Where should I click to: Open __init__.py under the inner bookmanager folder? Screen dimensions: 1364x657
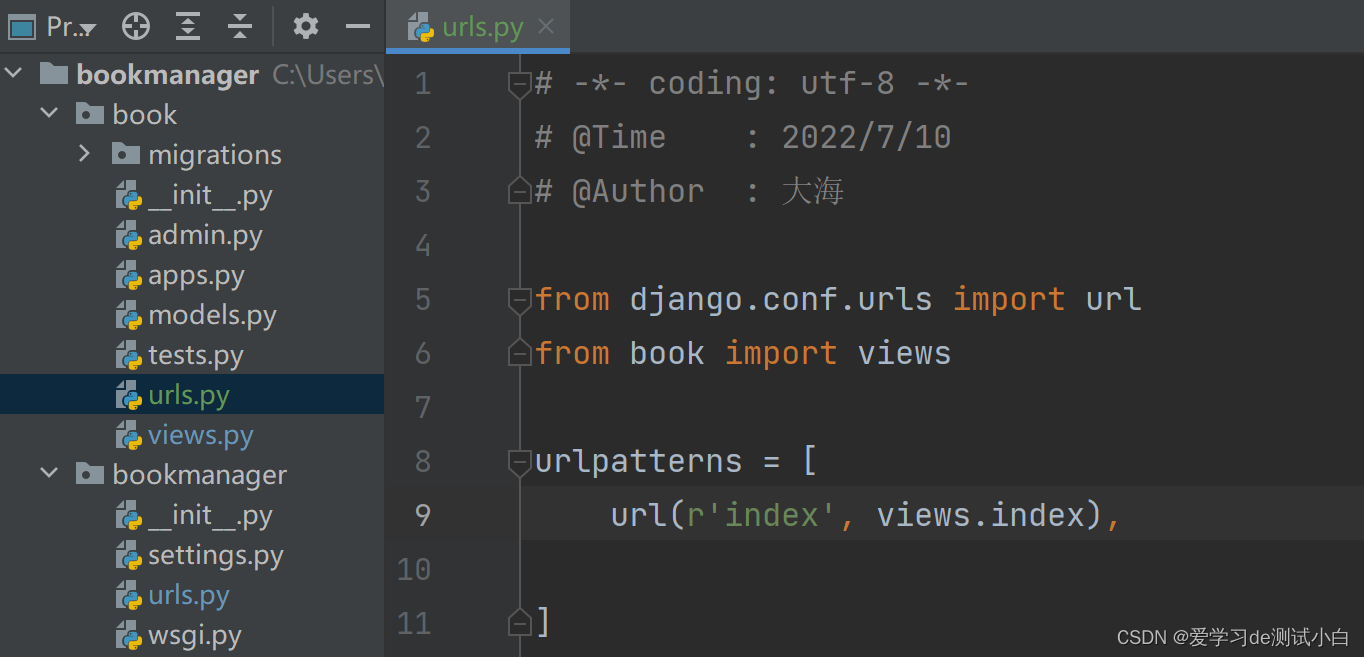point(210,515)
